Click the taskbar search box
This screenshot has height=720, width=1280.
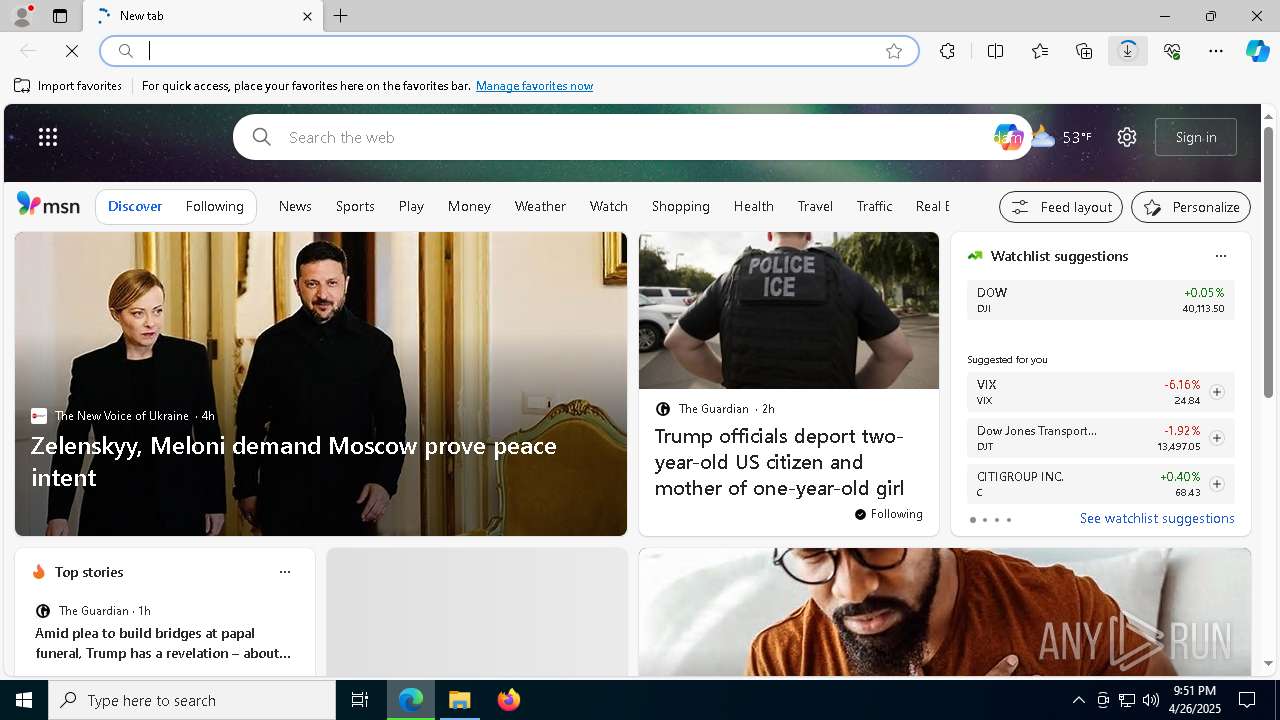click(192, 700)
